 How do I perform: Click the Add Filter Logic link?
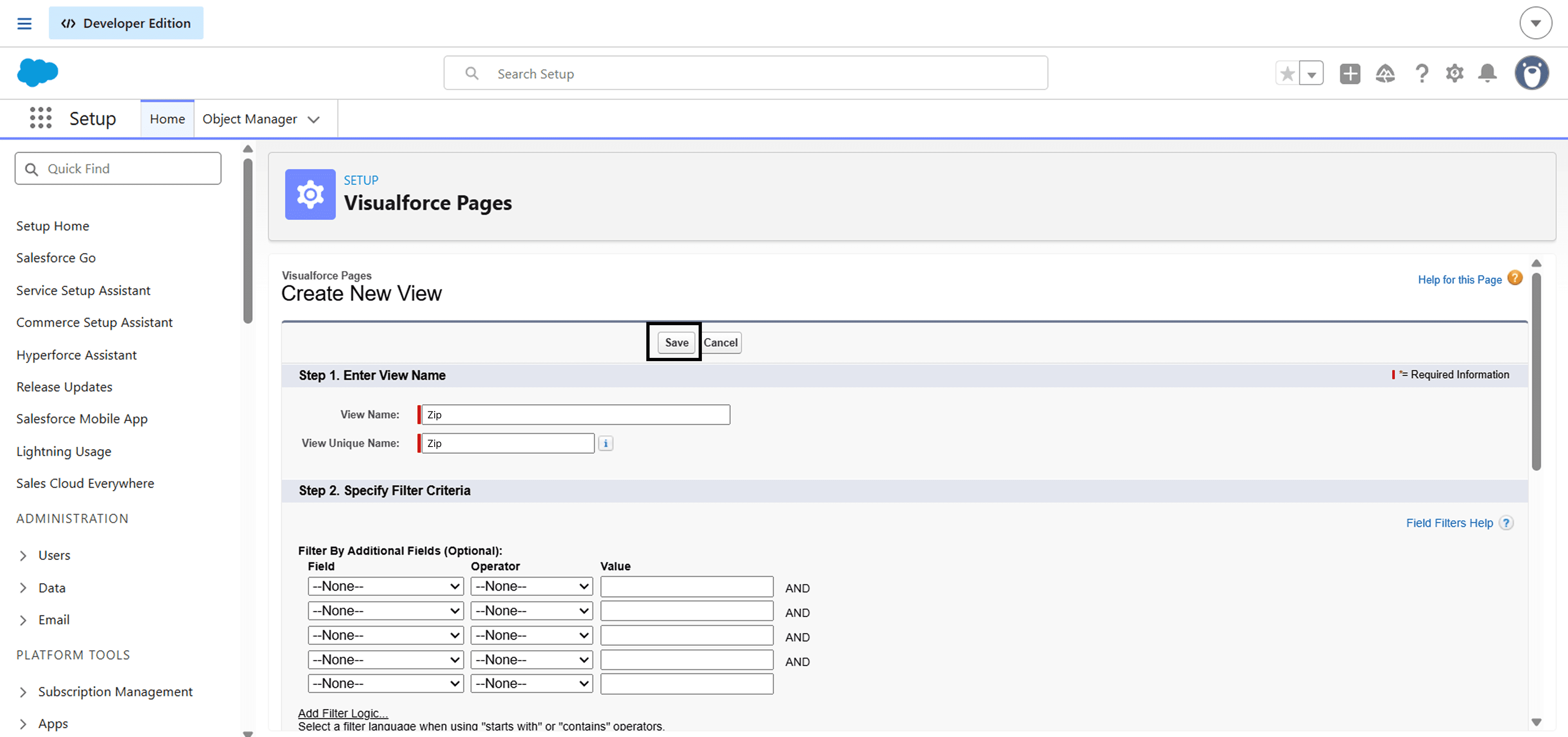(343, 712)
